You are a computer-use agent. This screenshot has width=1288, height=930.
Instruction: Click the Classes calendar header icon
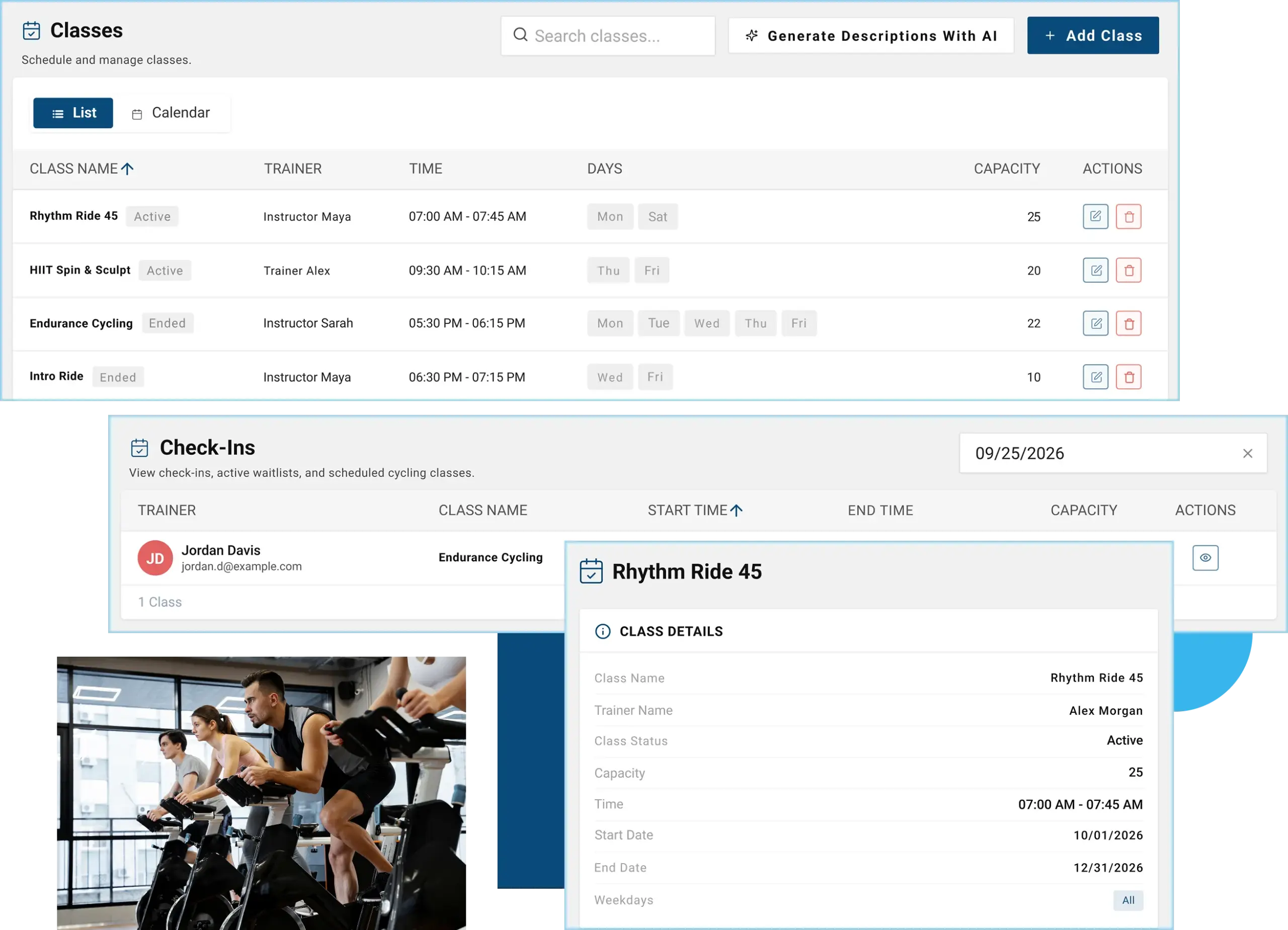pos(31,31)
